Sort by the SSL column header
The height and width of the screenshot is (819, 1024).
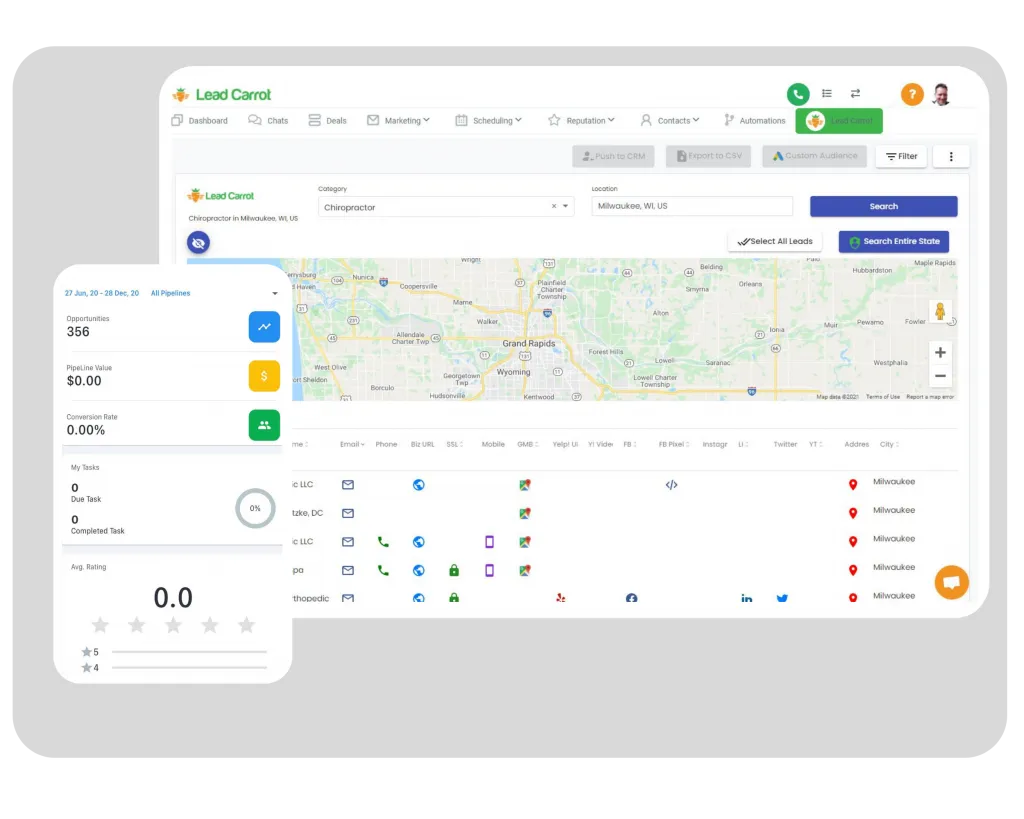(455, 444)
